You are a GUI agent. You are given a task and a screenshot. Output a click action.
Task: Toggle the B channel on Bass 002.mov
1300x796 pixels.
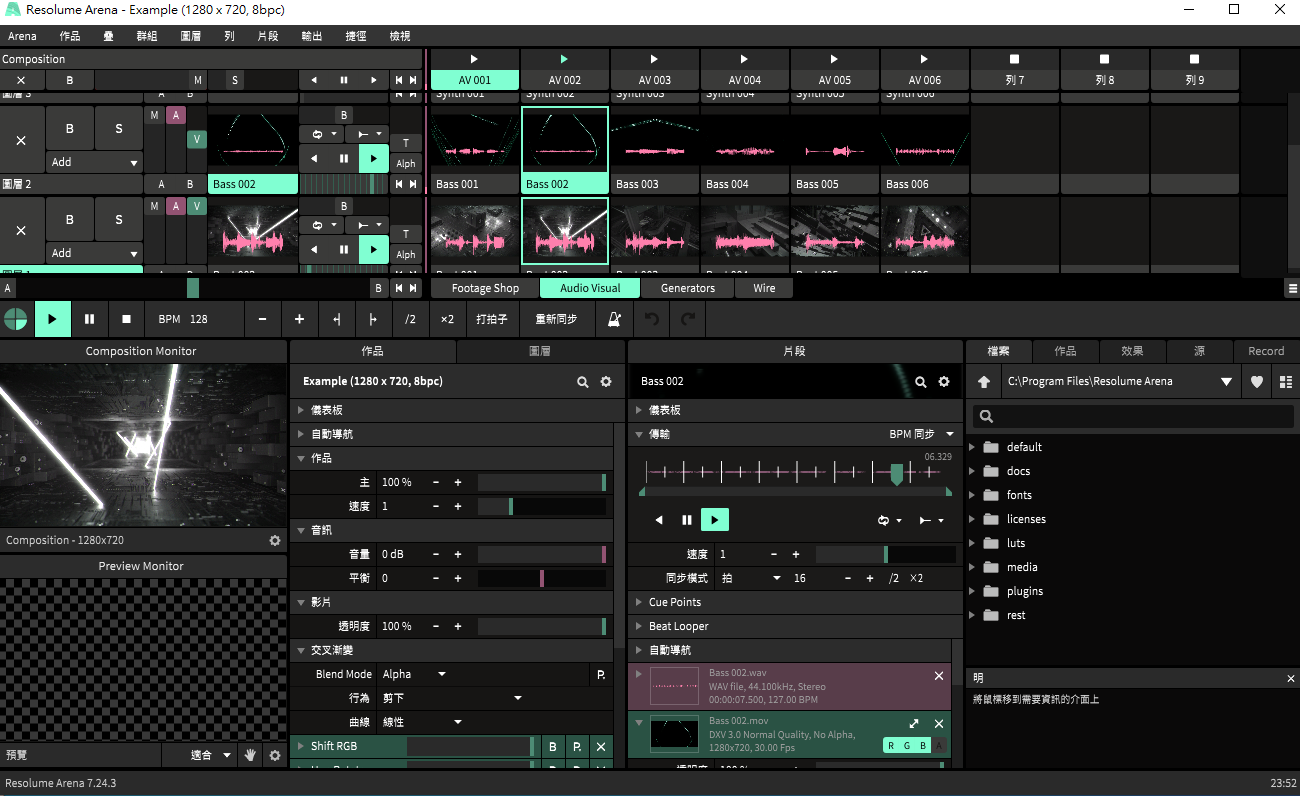922,745
